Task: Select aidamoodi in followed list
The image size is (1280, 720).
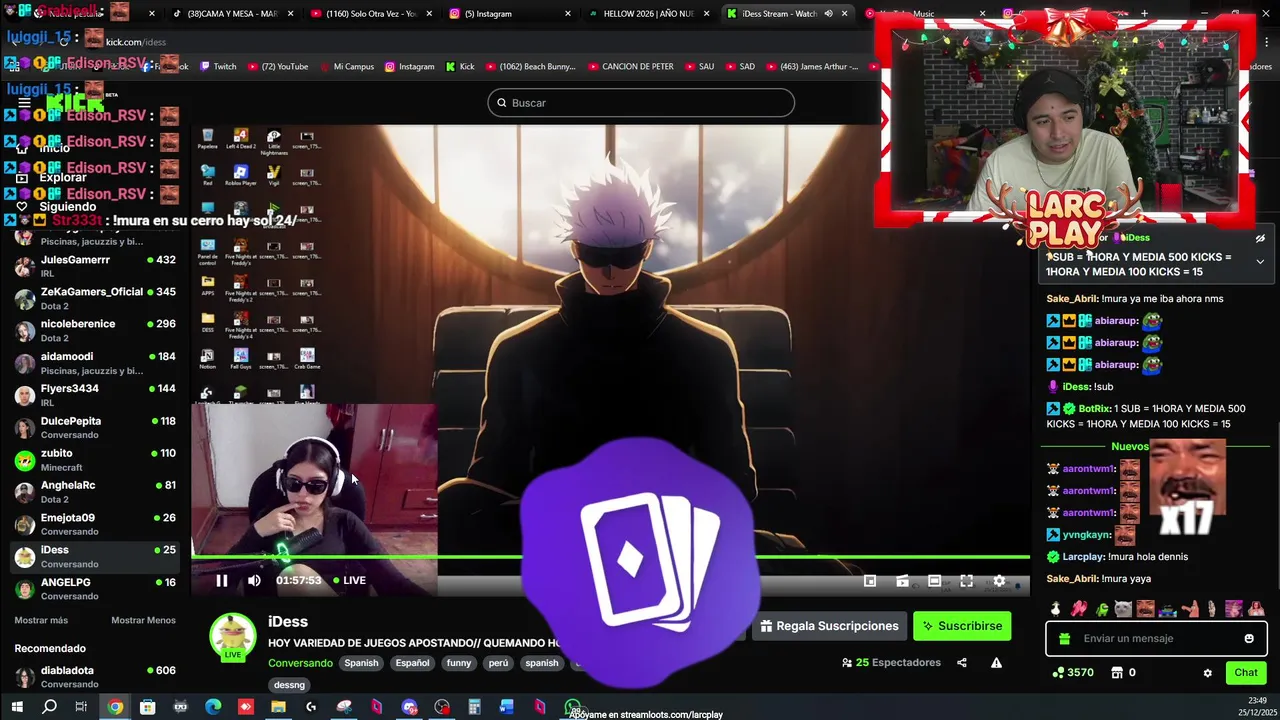Action: point(95,362)
